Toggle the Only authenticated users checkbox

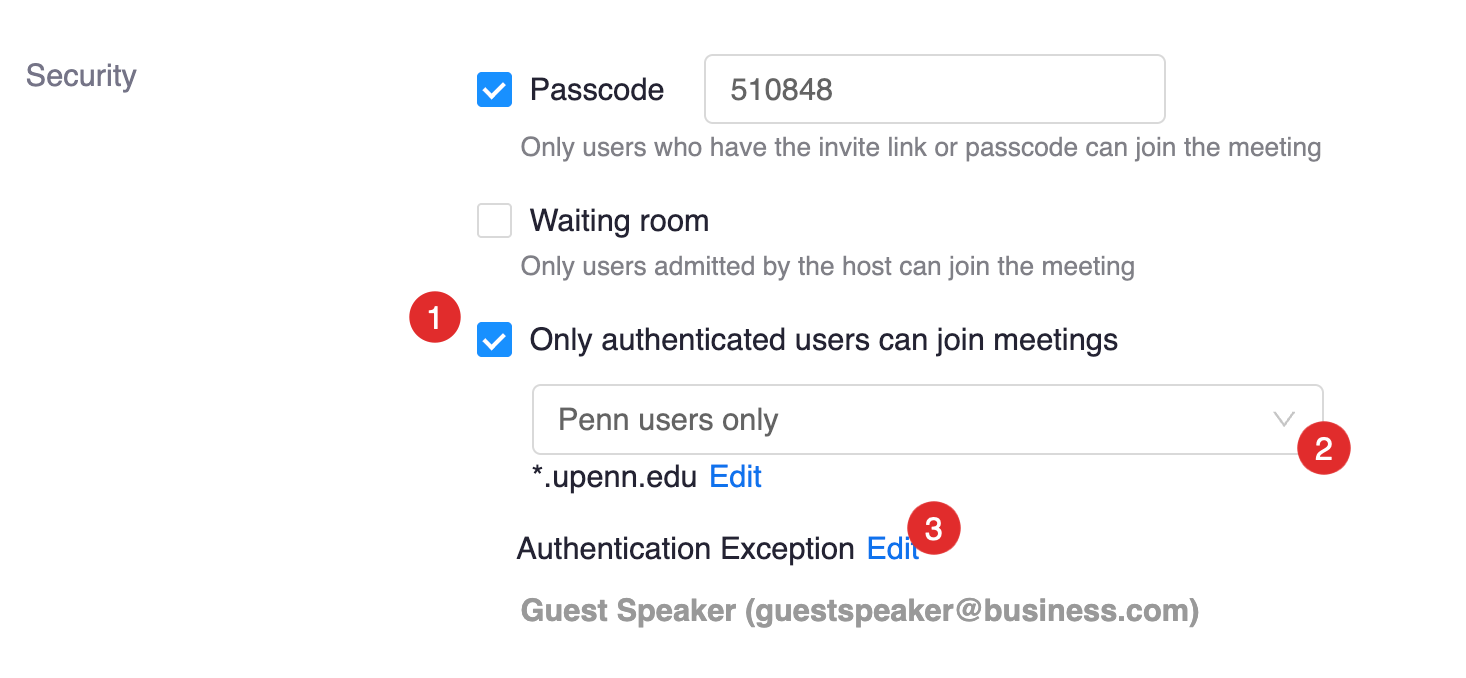494,340
